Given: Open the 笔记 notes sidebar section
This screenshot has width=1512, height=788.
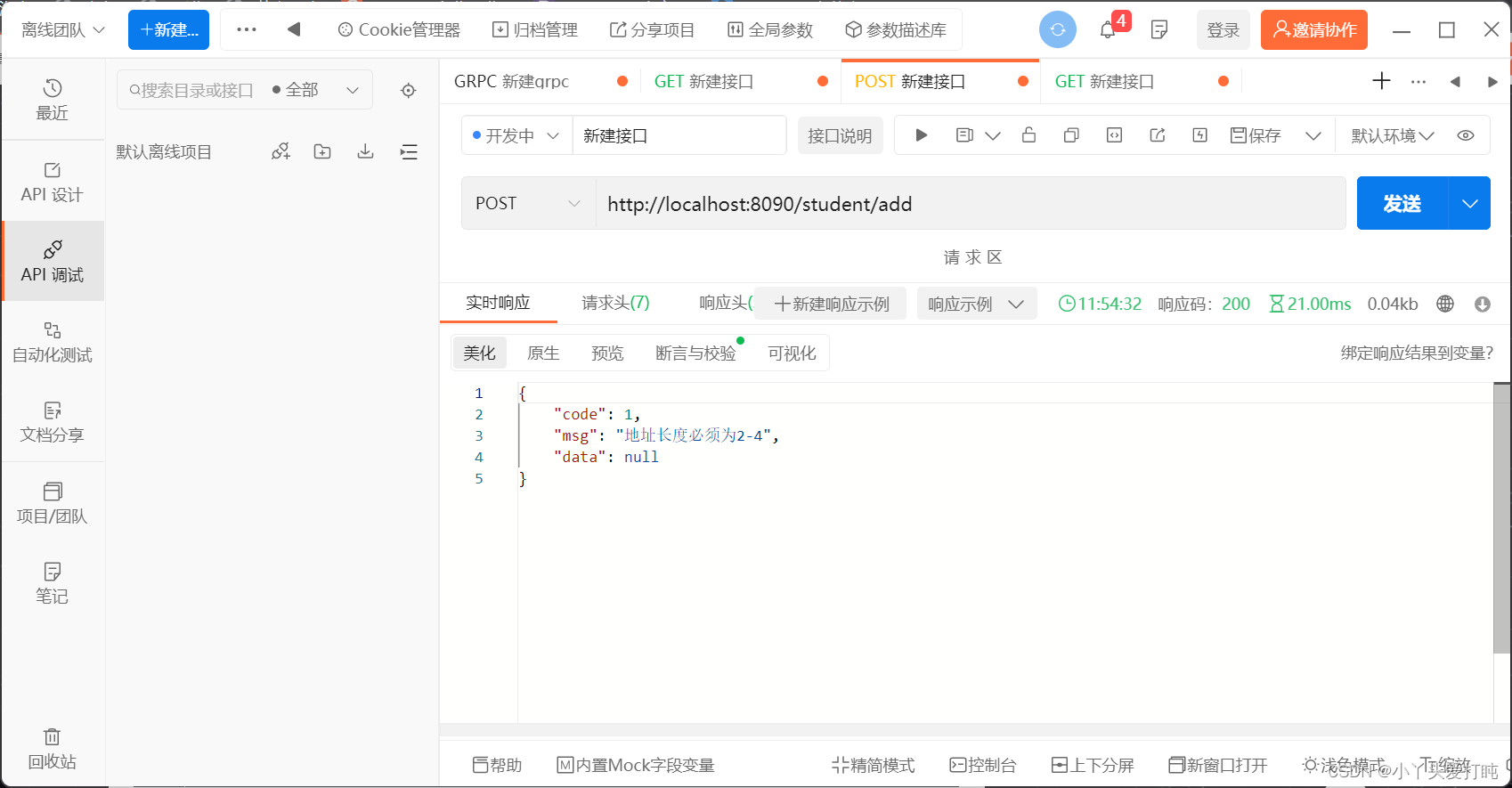Looking at the screenshot, I should click(53, 583).
